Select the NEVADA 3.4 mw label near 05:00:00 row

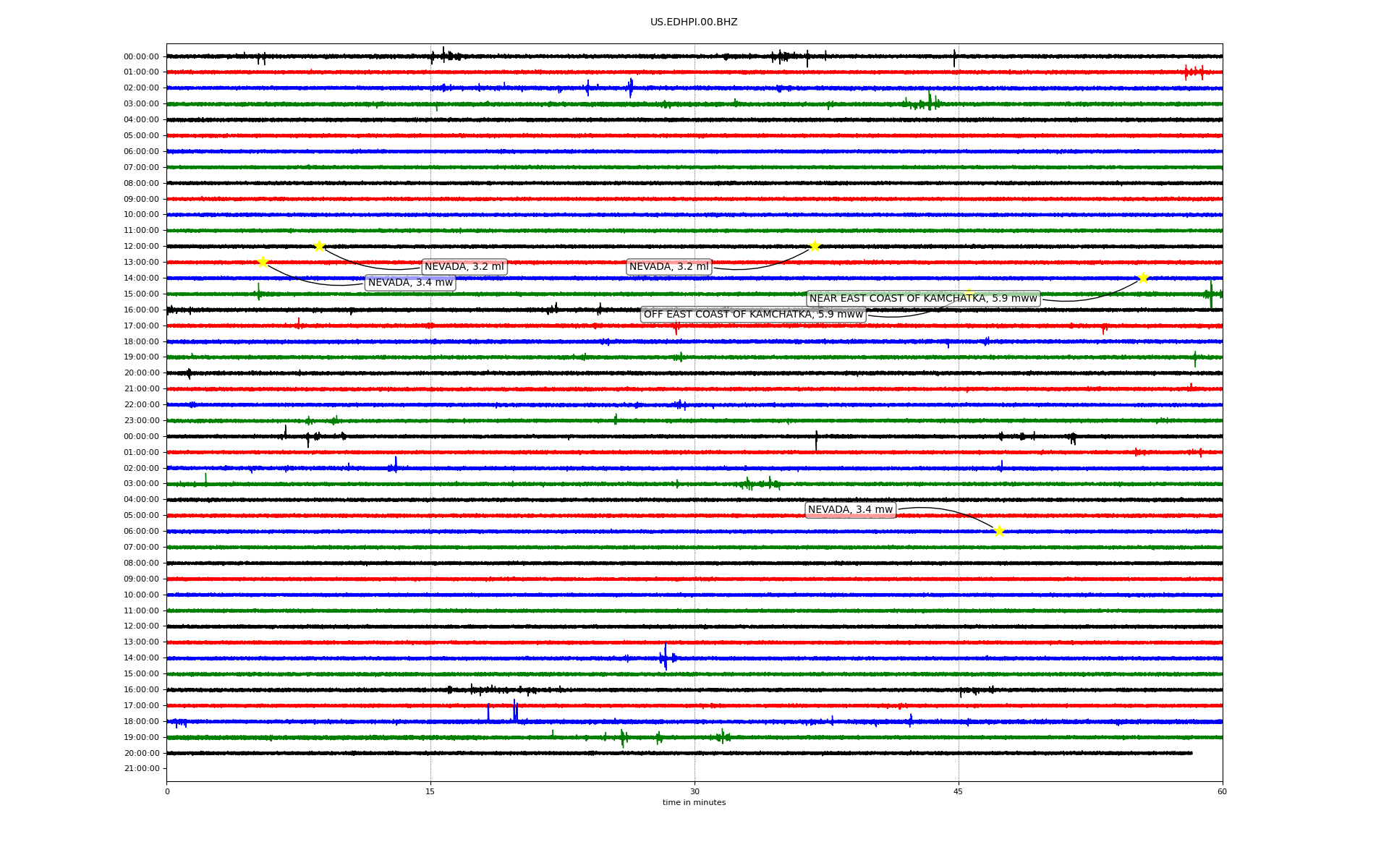pyautogui.click(x=850, y=510)
